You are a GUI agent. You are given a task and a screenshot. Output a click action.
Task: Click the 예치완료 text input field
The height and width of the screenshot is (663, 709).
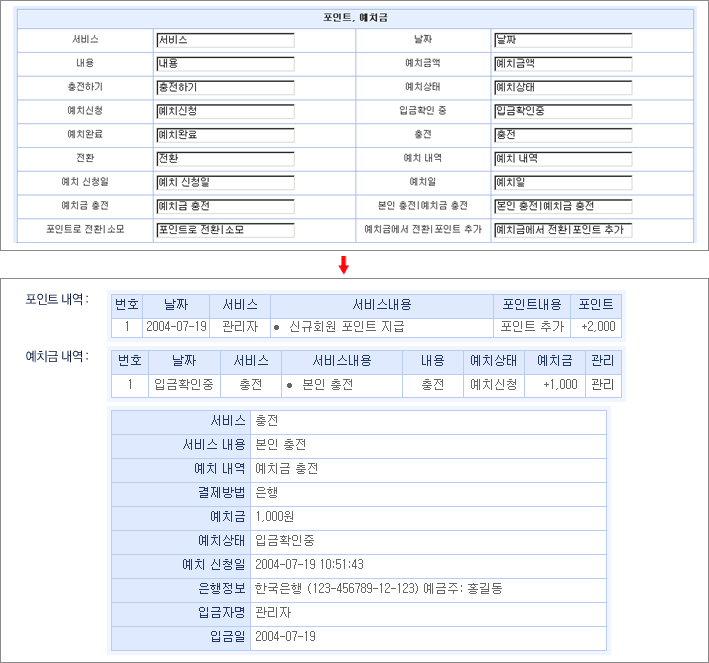pos(225,135)
